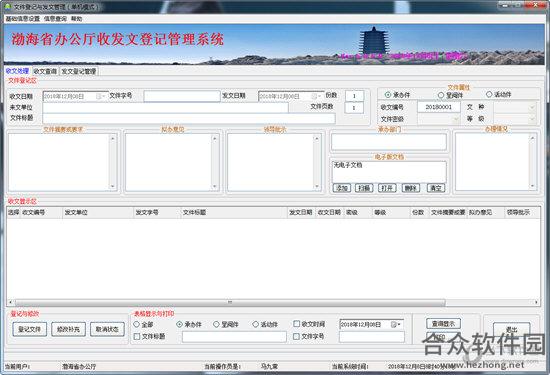
Task: Enable the 收文时间 checkbox
Action: (x=296, y=324)
